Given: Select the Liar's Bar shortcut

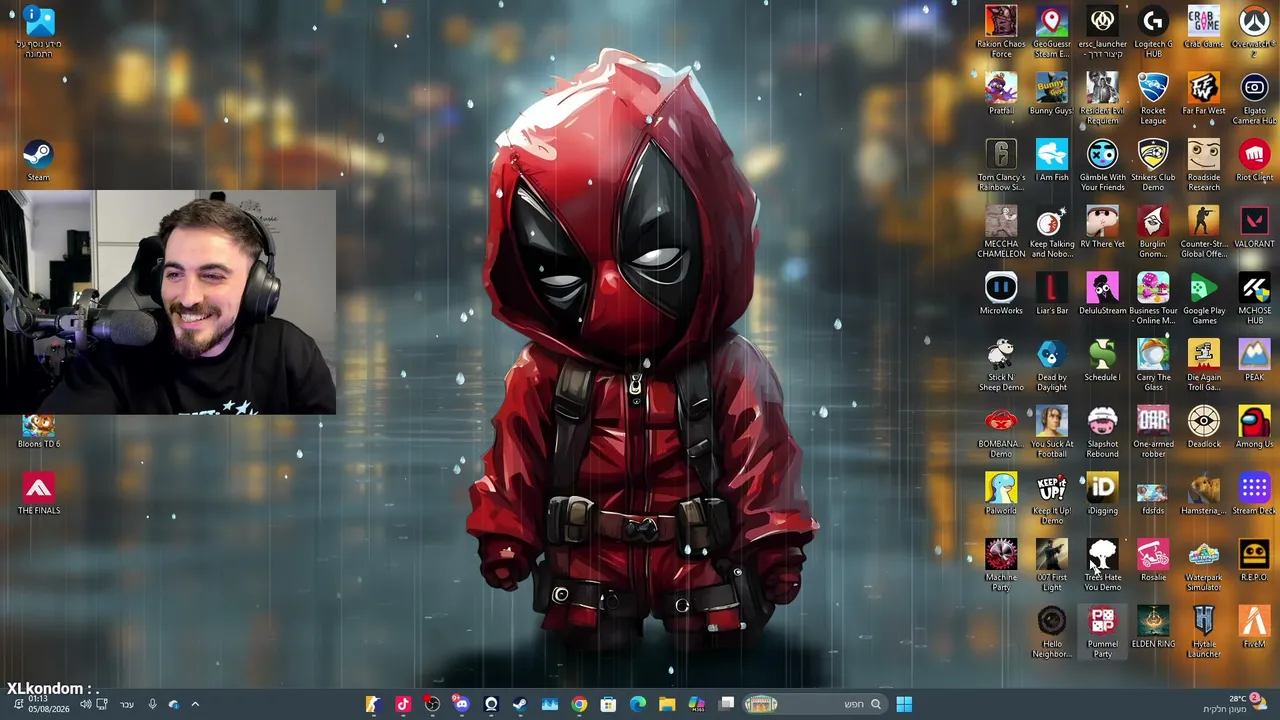Looking at the screenshot, I should [x=1052, y=294].
